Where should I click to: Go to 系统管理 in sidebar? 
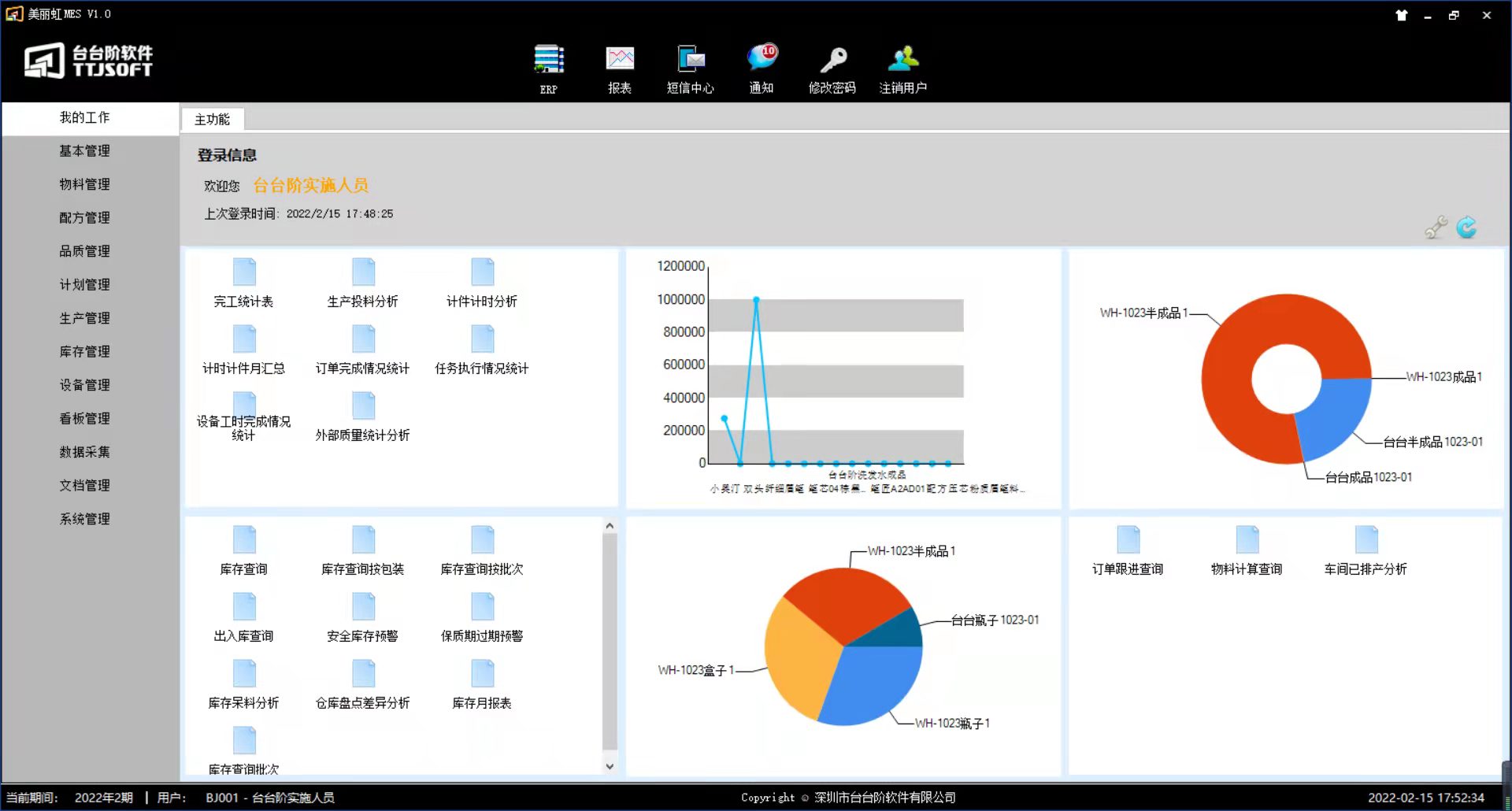pos(85,519)
